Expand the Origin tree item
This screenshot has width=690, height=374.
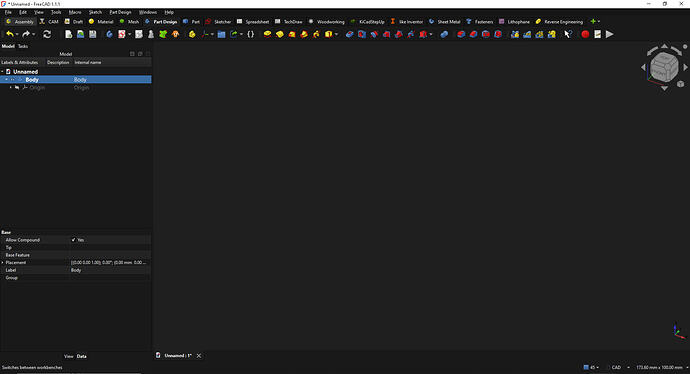(x=11, y=88)
